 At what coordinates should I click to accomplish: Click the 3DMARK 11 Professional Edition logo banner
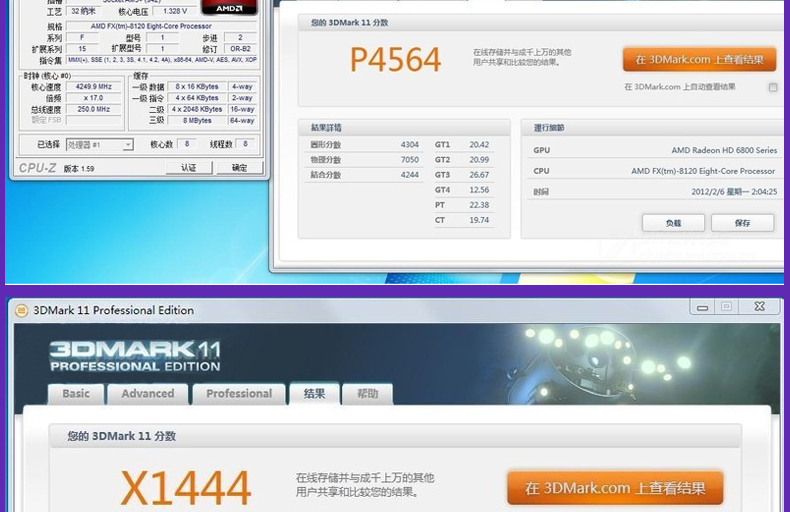[x=135, y=357]
